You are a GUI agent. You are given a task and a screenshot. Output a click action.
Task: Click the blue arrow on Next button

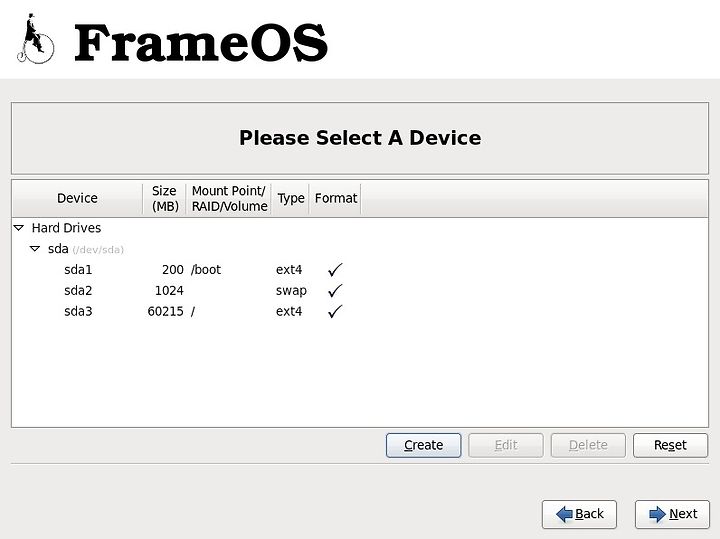click(x=658, y=514)
